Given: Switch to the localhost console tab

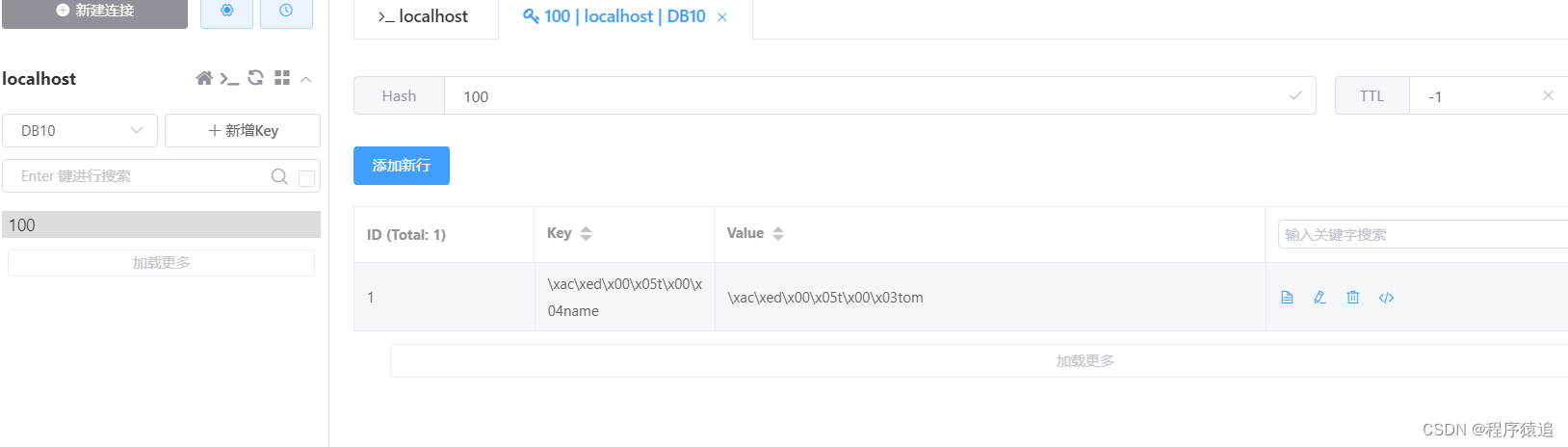Looking at the screenshot, I should coord(425,16).
